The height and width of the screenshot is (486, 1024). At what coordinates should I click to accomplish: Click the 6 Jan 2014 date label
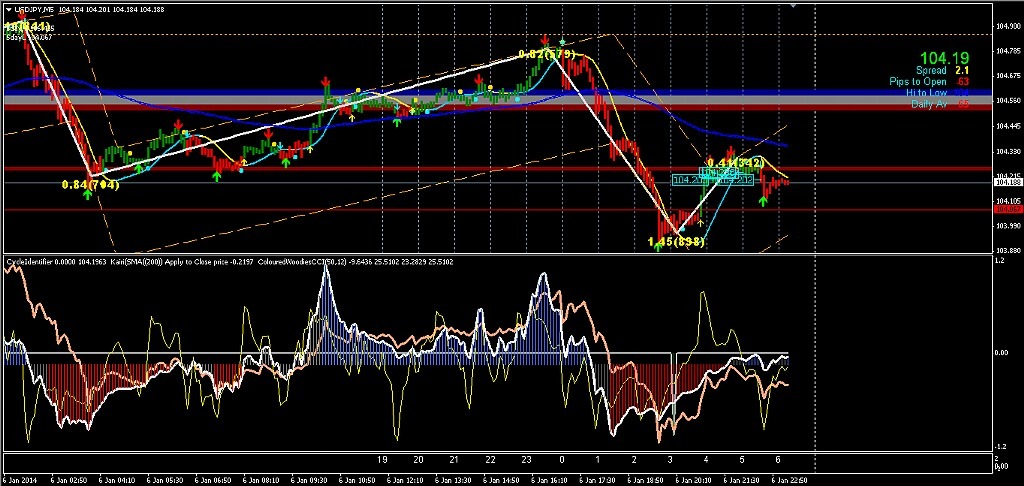click(x=19, y=480)
